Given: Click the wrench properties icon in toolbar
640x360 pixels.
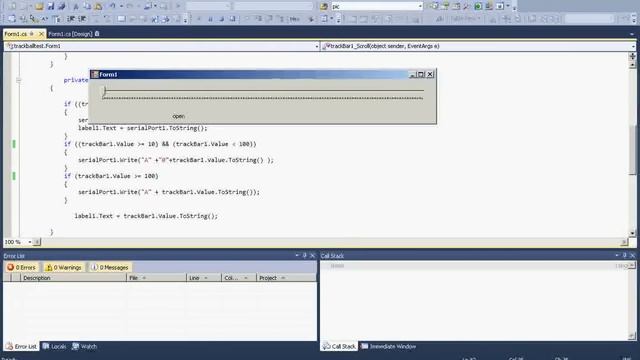Looking at the screenshot, I should 467,6.
